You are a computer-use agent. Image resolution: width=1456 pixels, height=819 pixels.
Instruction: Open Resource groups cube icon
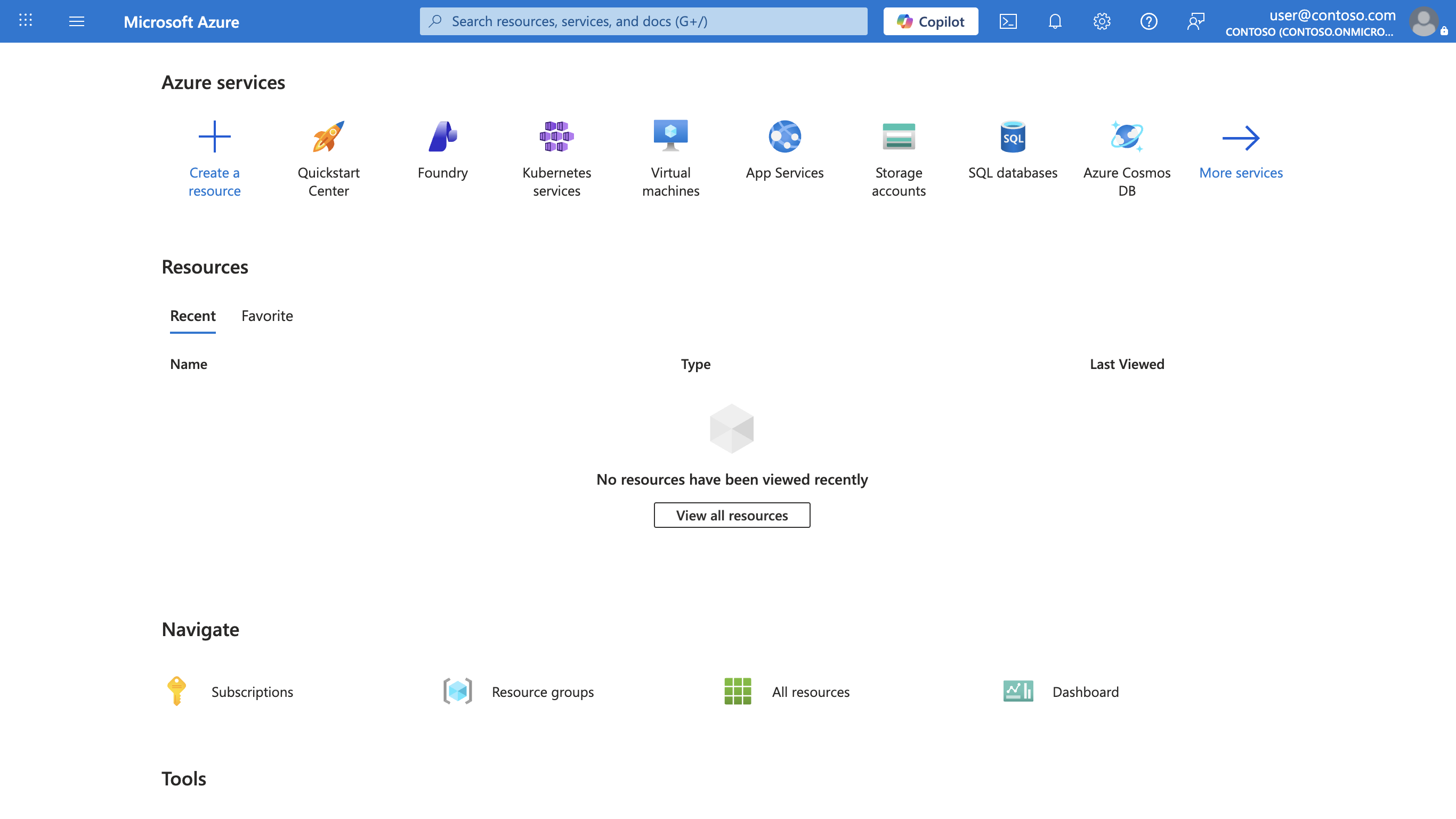point(457,691)
